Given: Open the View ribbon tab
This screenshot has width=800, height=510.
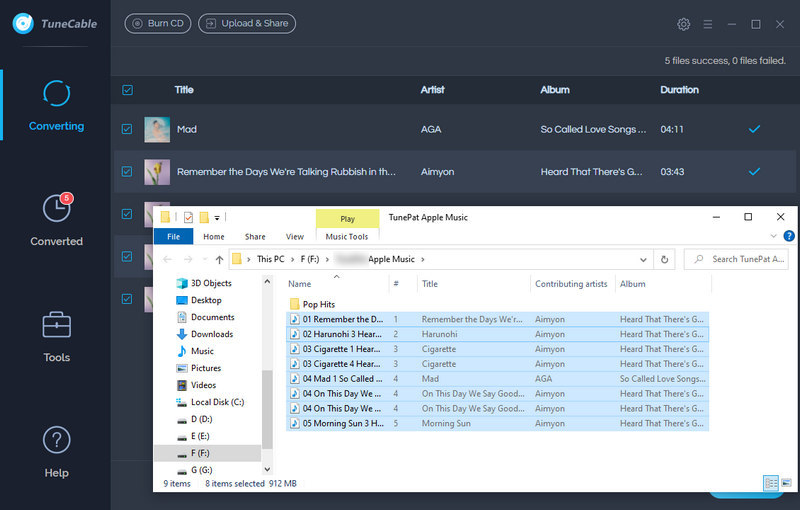Looking at the screenshot, I should tap(294, 237).
